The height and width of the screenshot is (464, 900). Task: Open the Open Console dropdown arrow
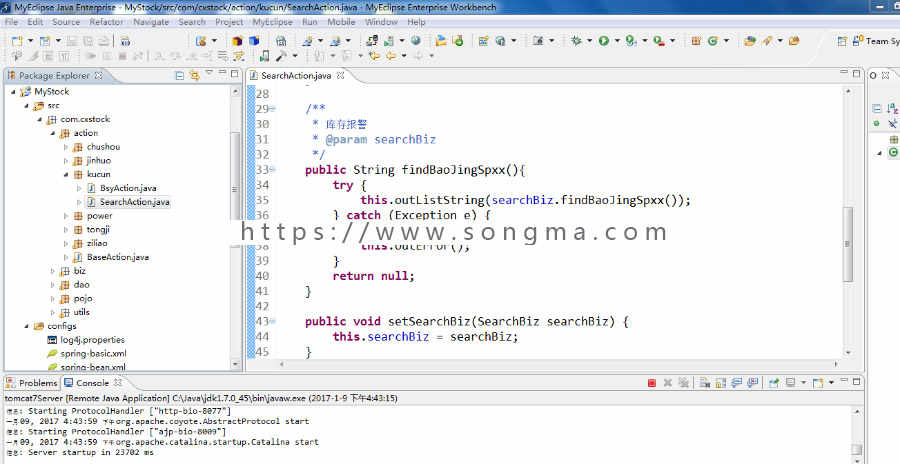pyautogui.click(x=831, y=382)
